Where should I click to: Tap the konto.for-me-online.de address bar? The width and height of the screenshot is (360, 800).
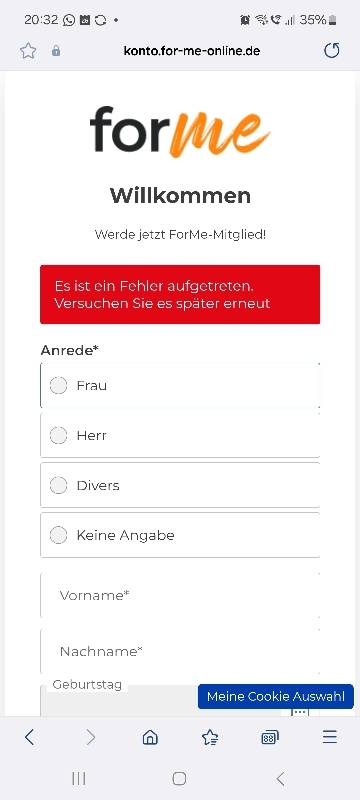click(192, 51)
